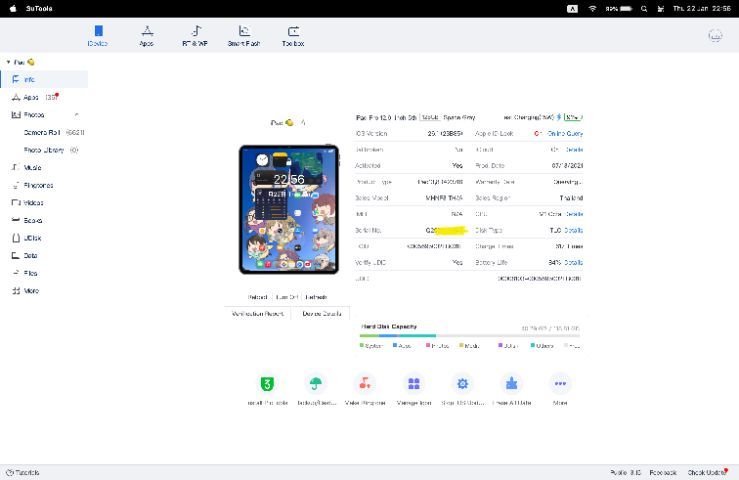
Task: Open the Manage Icon tool
Action: [x=414, y=384]
